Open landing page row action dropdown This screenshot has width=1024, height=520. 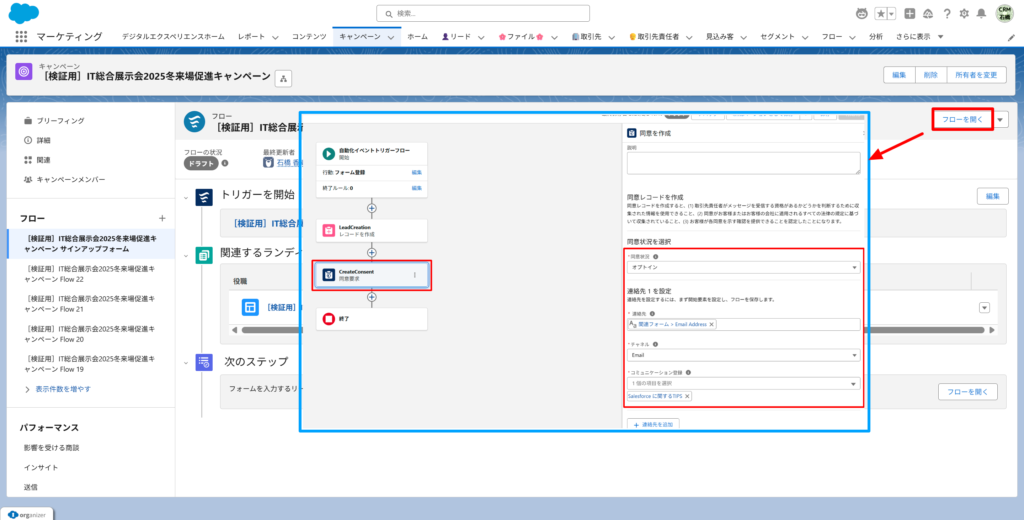tap(984, 308)
